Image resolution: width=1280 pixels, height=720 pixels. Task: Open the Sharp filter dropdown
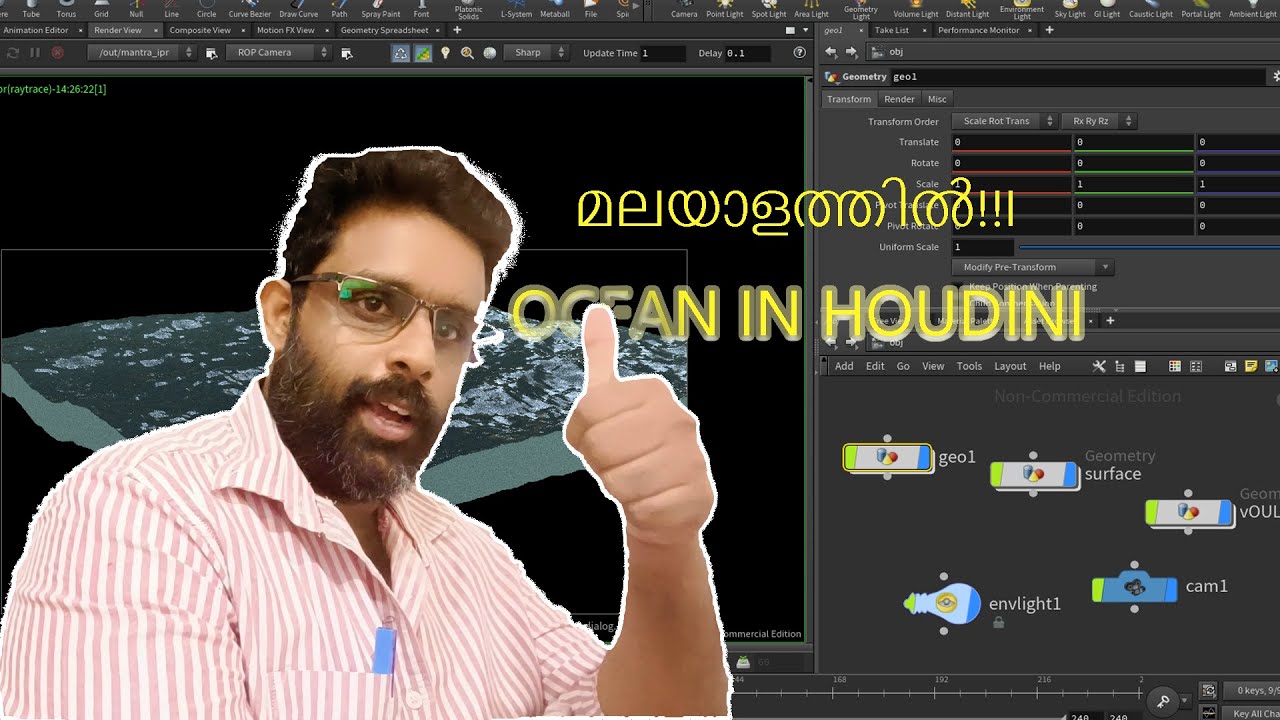(x=535, y=52)
